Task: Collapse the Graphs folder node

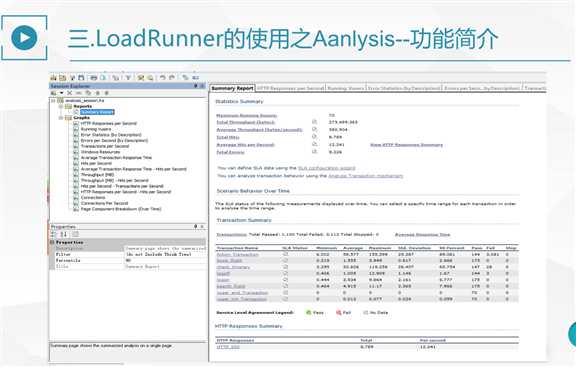Action: pyautogui.click(x=61, y=118)
